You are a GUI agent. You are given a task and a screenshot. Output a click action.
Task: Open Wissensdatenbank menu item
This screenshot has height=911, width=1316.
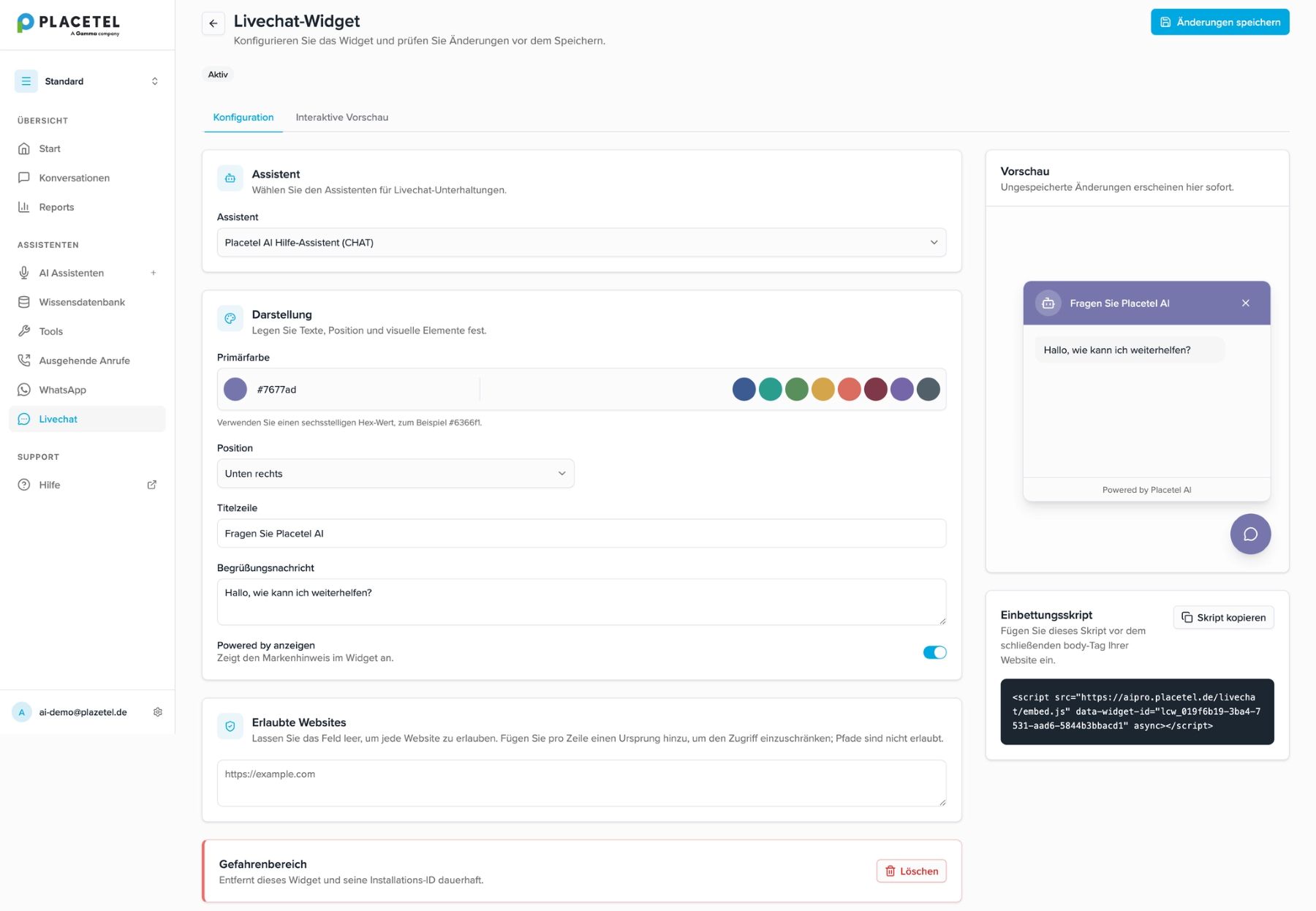tap(88, 302)
